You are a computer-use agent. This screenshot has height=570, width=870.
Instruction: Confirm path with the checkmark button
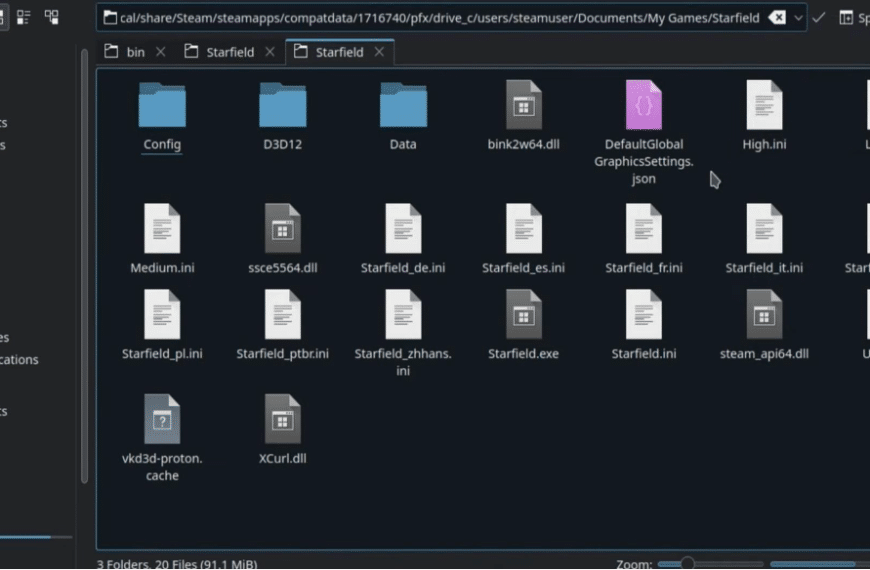[x=818, y=18]
